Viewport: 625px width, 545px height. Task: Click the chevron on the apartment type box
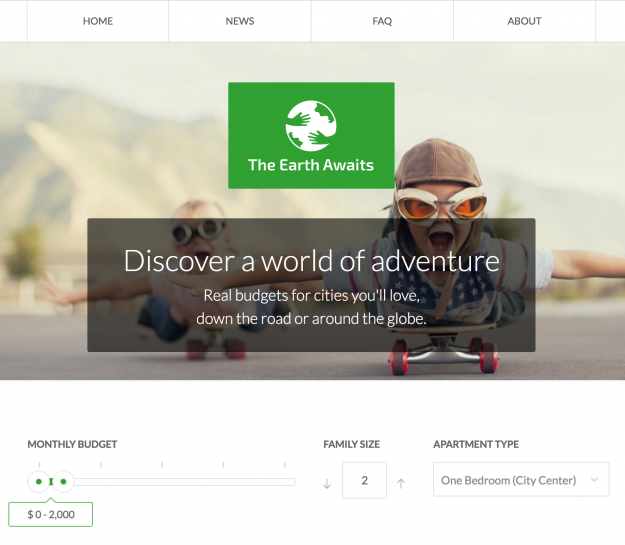click(x=595, y=481)
